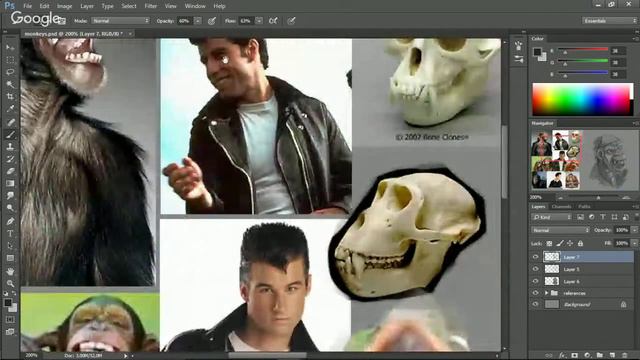The width and height of the screenshot is (640, 360).
Task: Toggle Lock image pixels brush icon
Action: [x=560, y=243]
